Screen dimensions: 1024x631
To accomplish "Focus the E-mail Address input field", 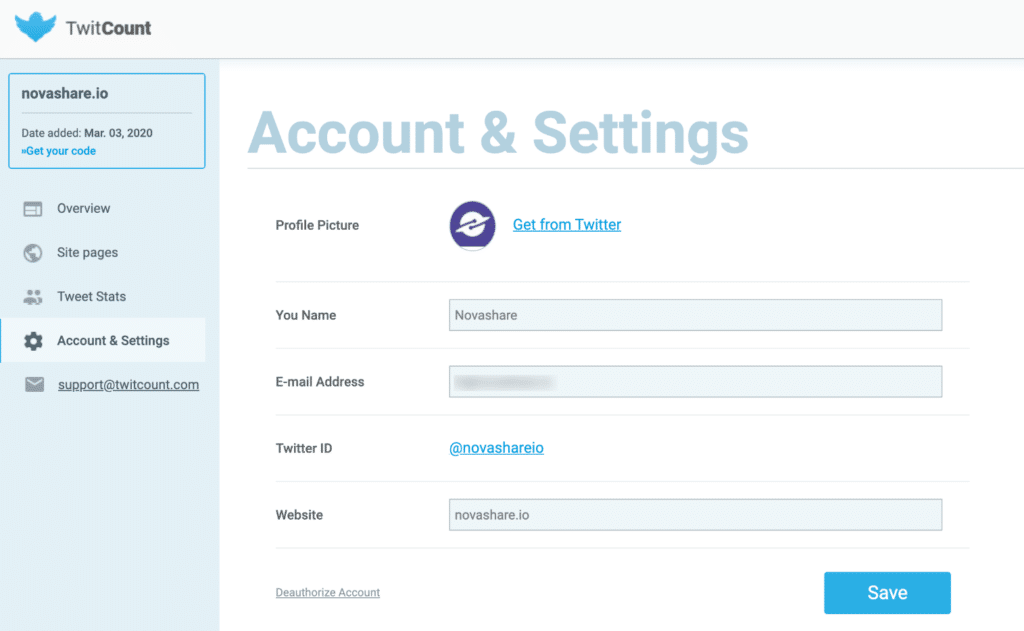I will 696,381.
